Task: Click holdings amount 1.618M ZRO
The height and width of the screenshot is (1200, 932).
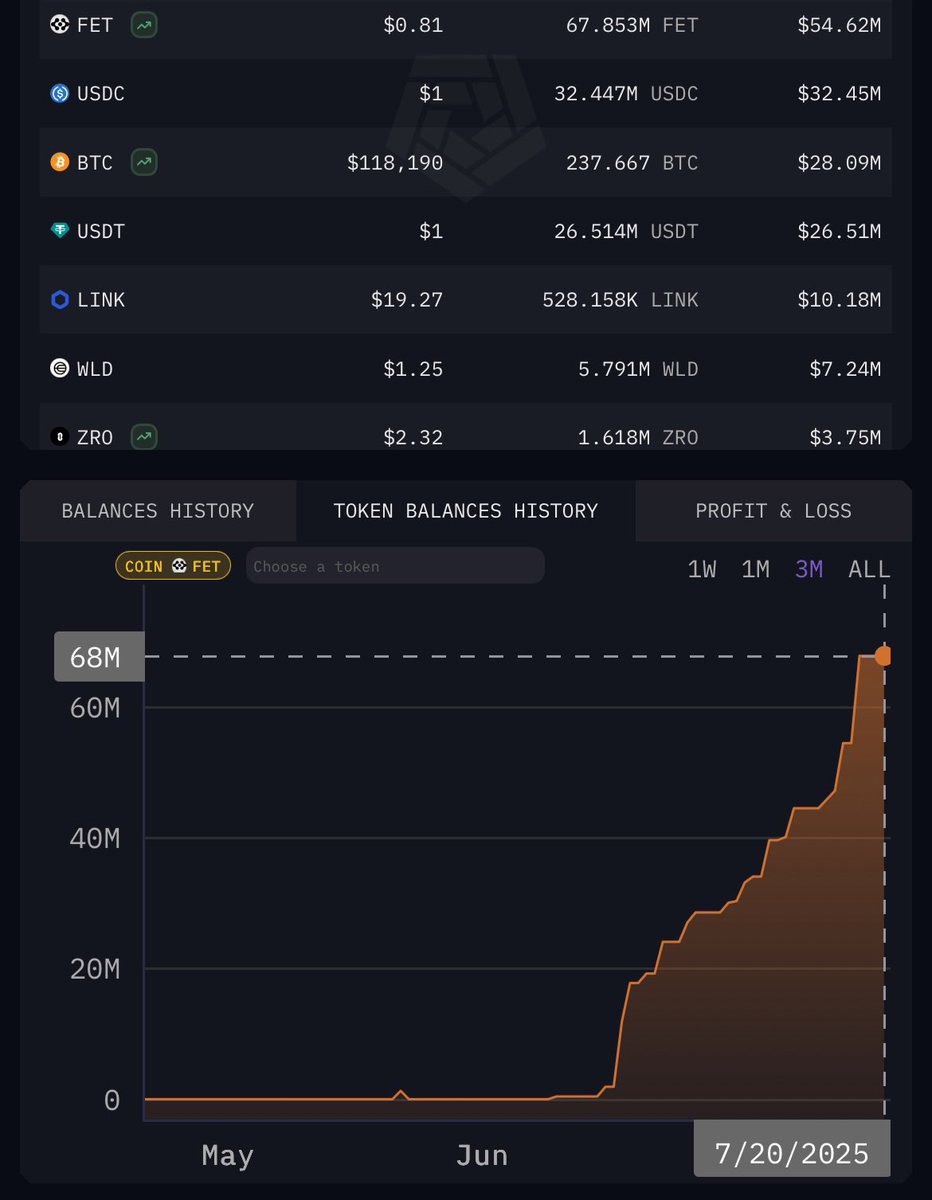Action: point(638,437)
